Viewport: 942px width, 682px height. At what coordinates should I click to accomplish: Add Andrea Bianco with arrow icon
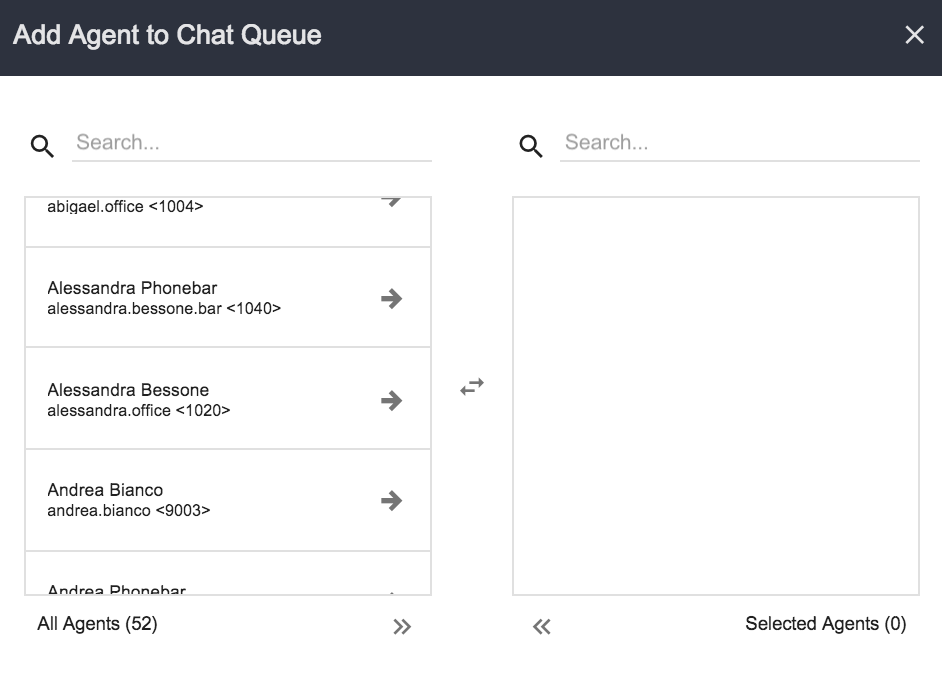point(392,500)
